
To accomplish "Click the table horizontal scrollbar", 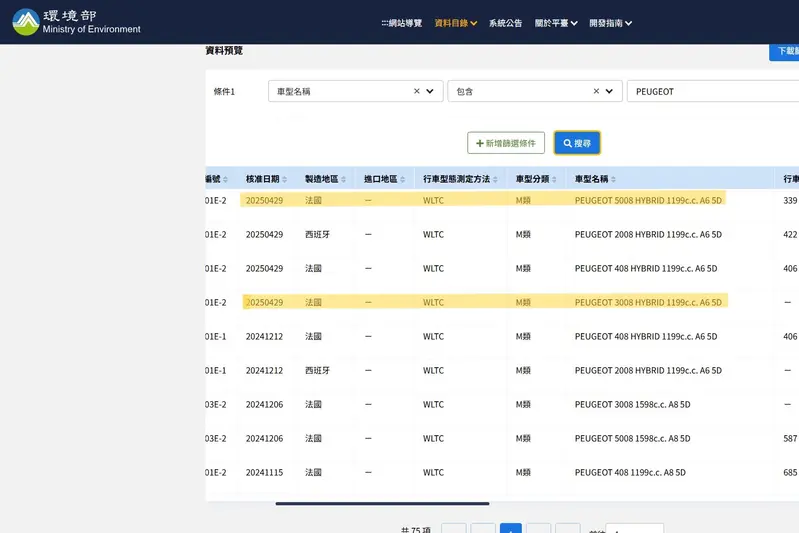I will (382, 503).
